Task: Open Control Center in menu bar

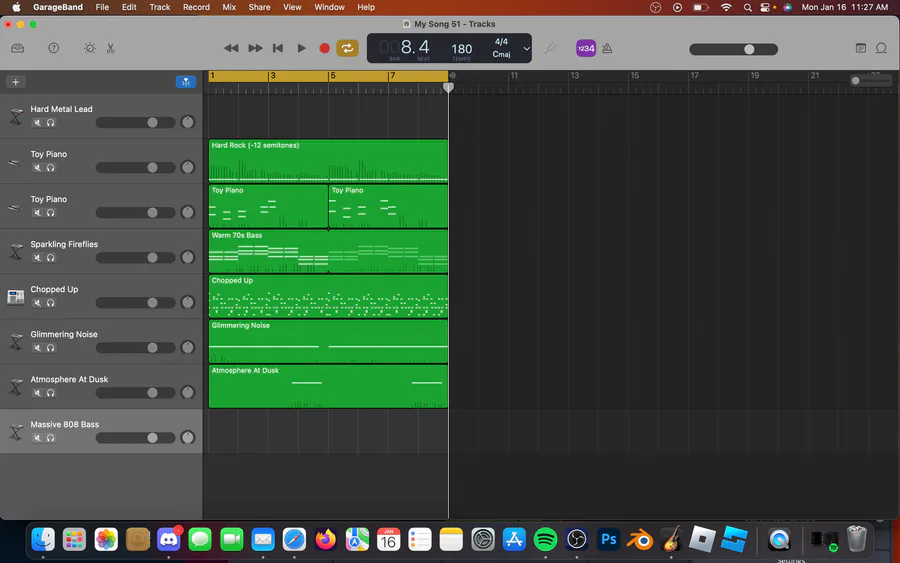Action: pyautogui.click(x=765, y=7)
